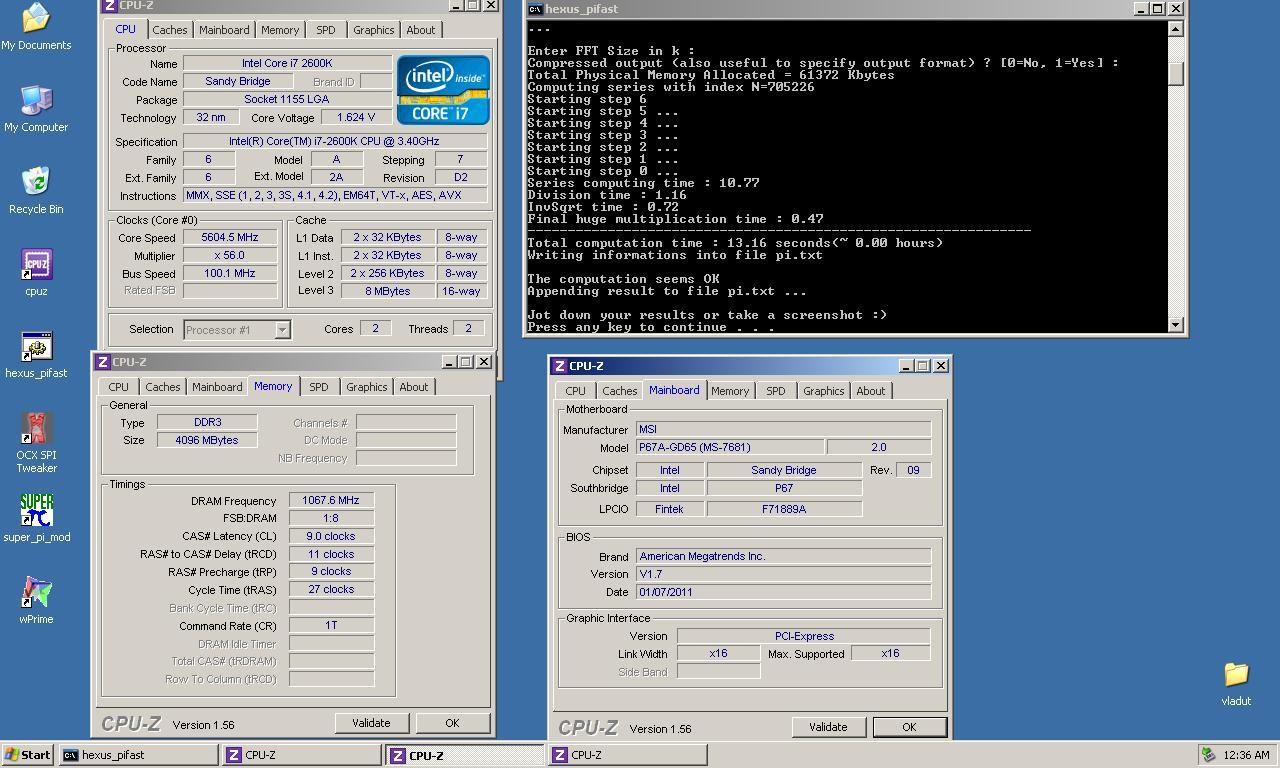The image size is (1280, 768).
Task: Click the Total computation time line
Action: [x=736, y=243]
